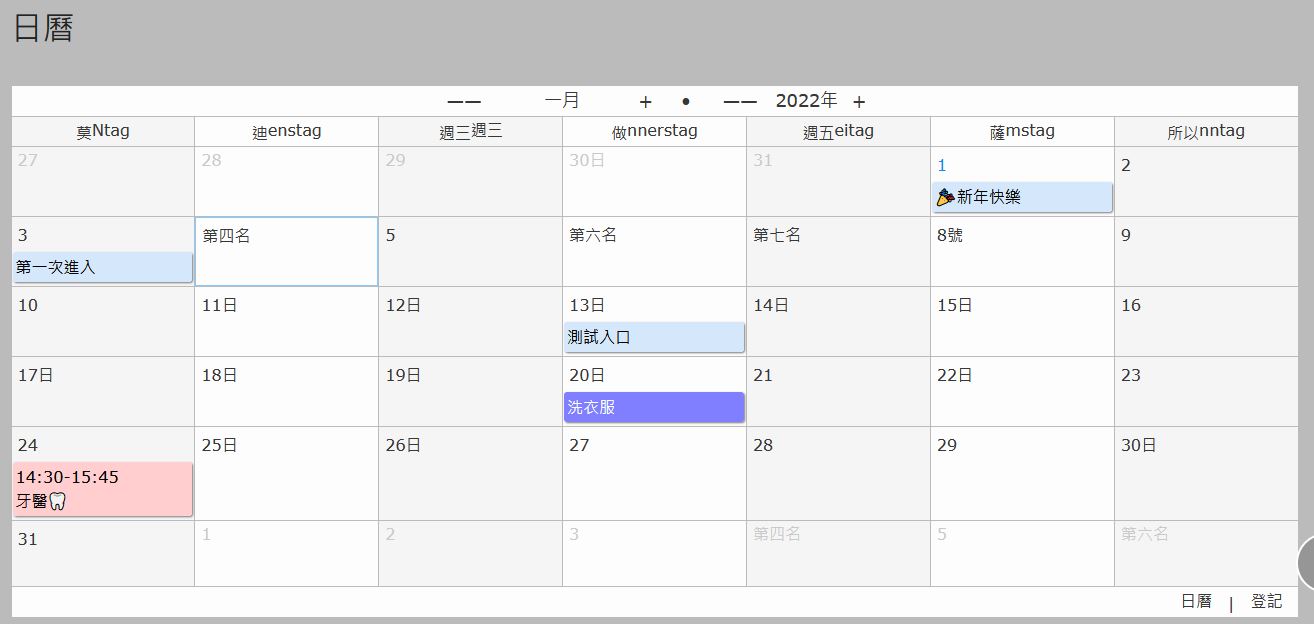Decrease the year with minus button
1314x624 pixels.
[x=740, y=102]
